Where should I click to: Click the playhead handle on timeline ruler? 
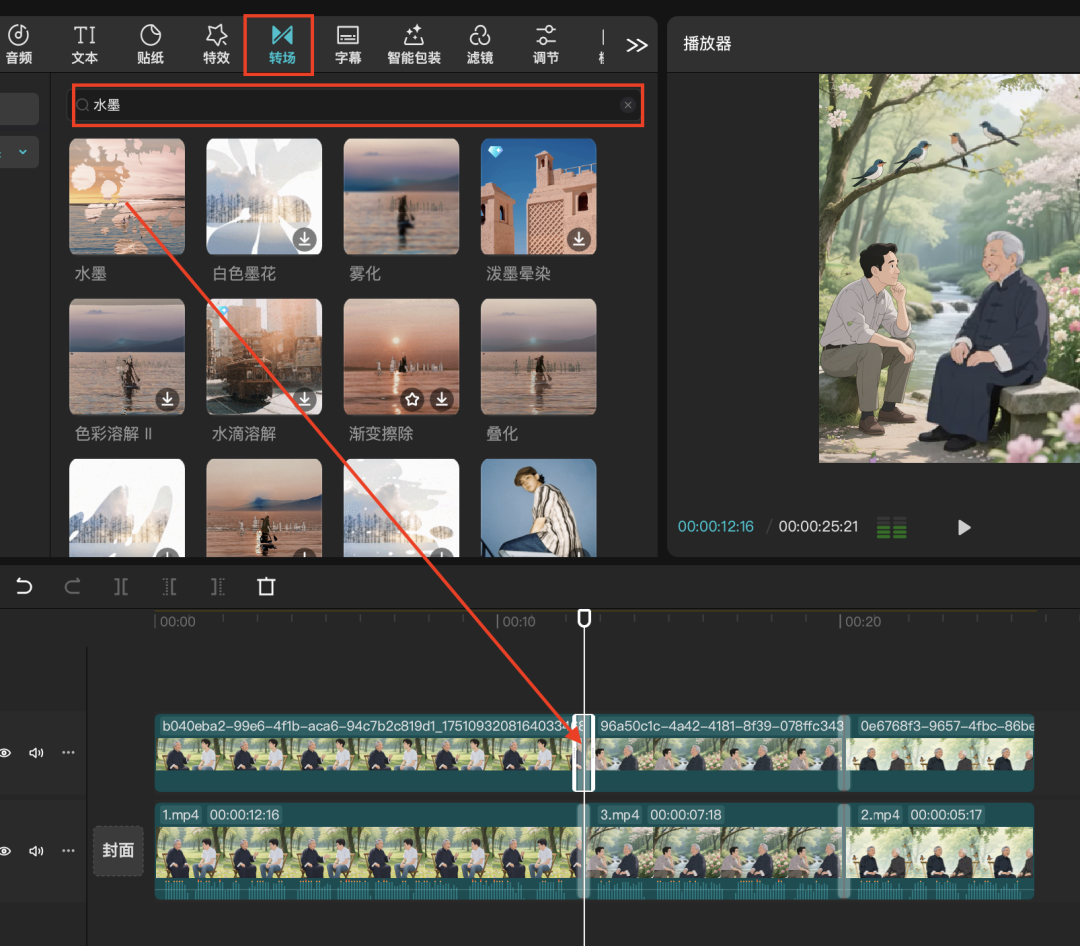pyautogui.click(x=585, y=619)
